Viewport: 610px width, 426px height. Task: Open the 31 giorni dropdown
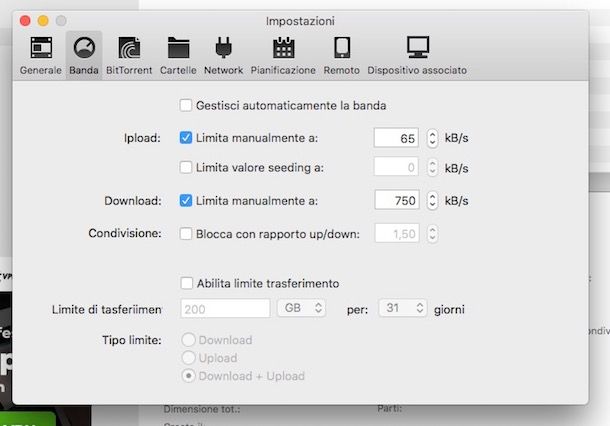click(403, 308)
